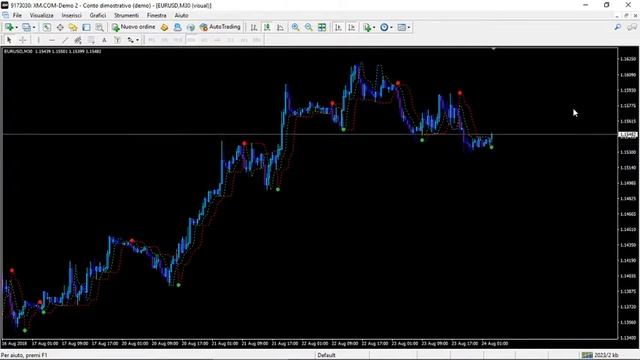
Task: Toggle chart shift from right border
Action: coord(352,27)
